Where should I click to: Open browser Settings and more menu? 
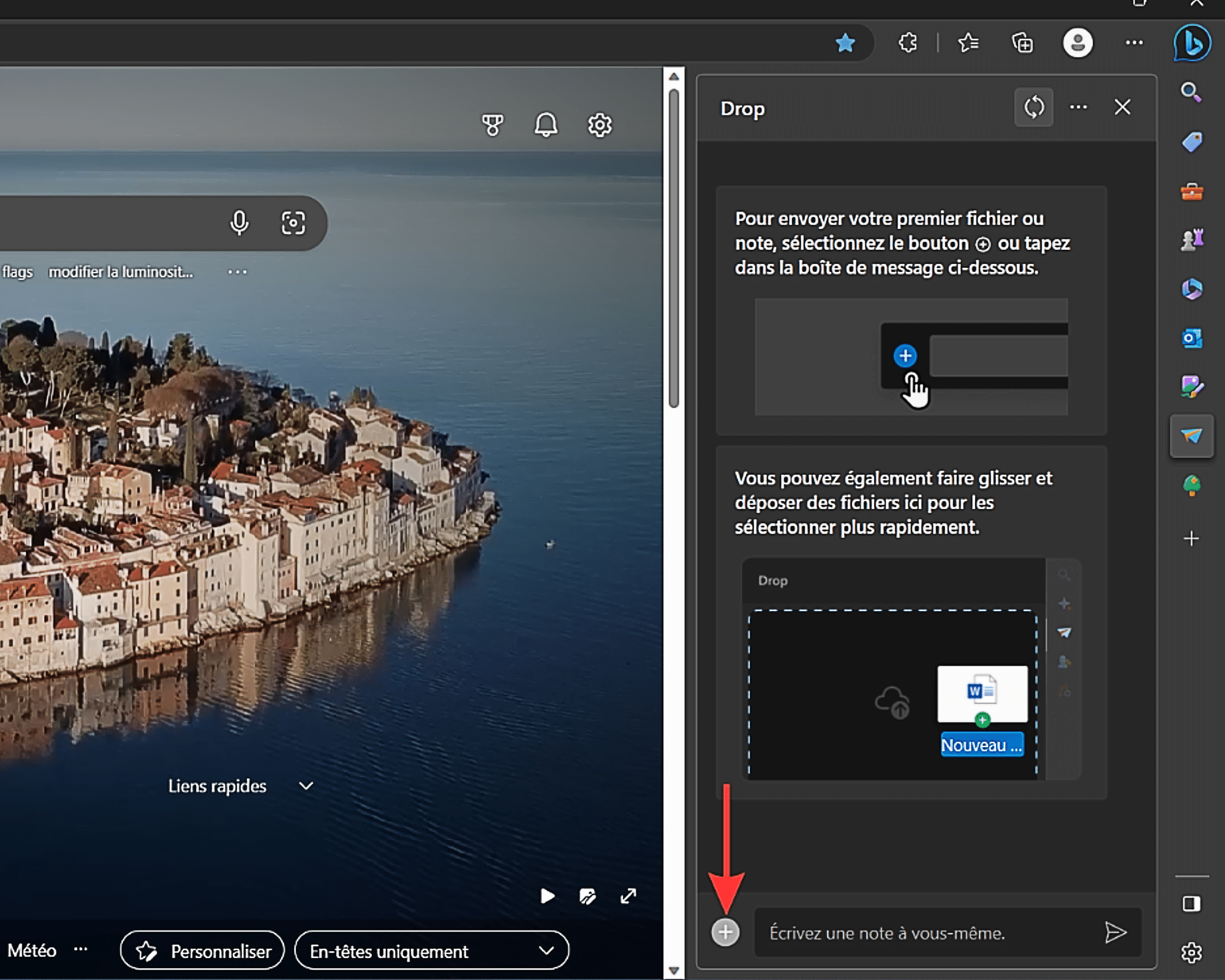pyautogui.click(x=1134, y=42)
